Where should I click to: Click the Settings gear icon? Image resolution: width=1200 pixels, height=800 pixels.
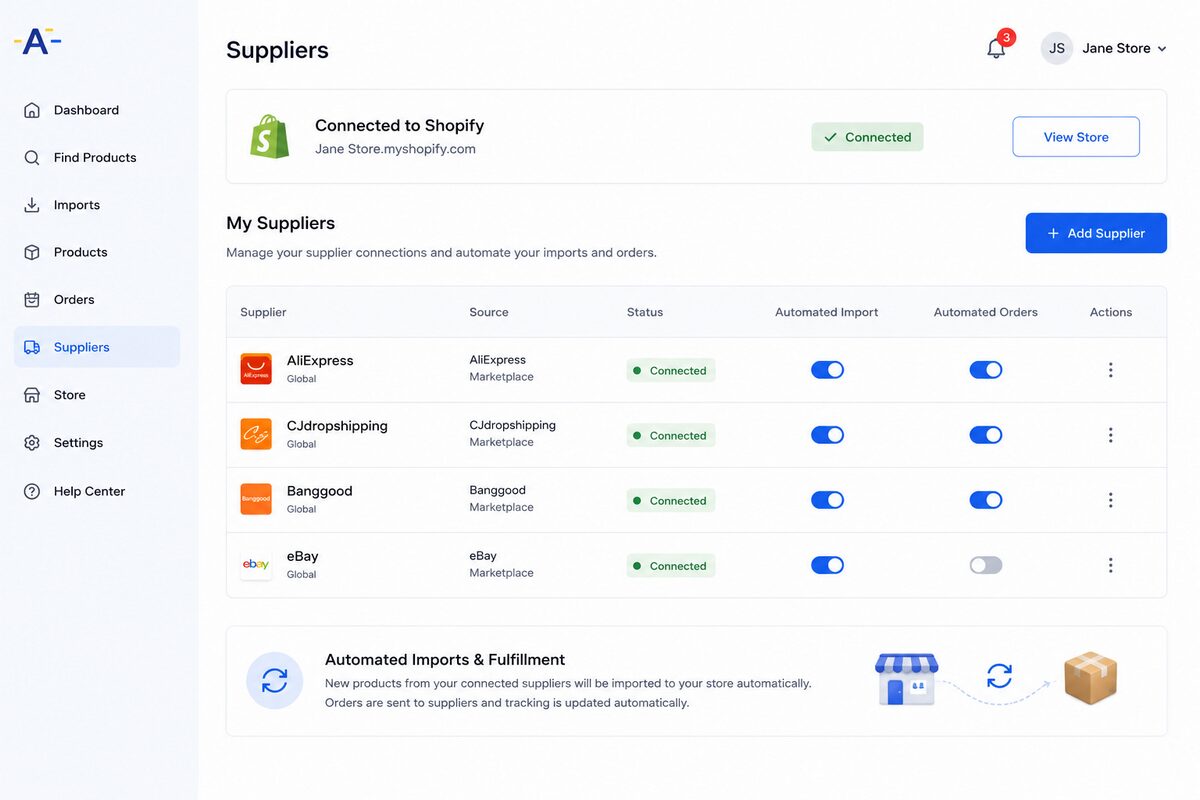[x=32, y=442]
